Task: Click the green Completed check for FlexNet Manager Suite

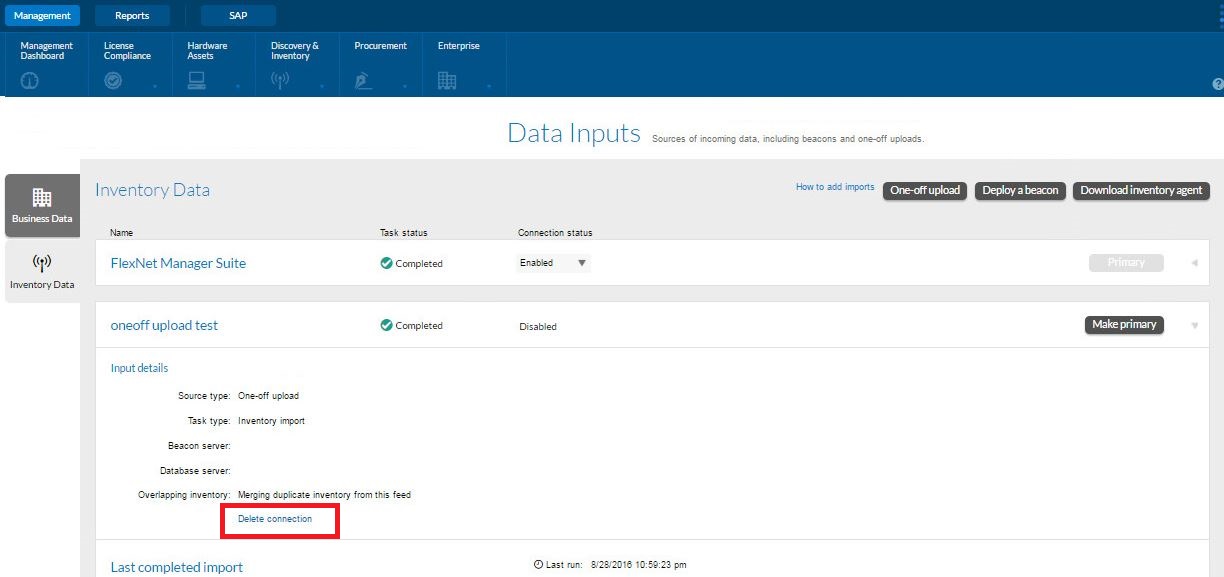Action: [x=386, y=264]
